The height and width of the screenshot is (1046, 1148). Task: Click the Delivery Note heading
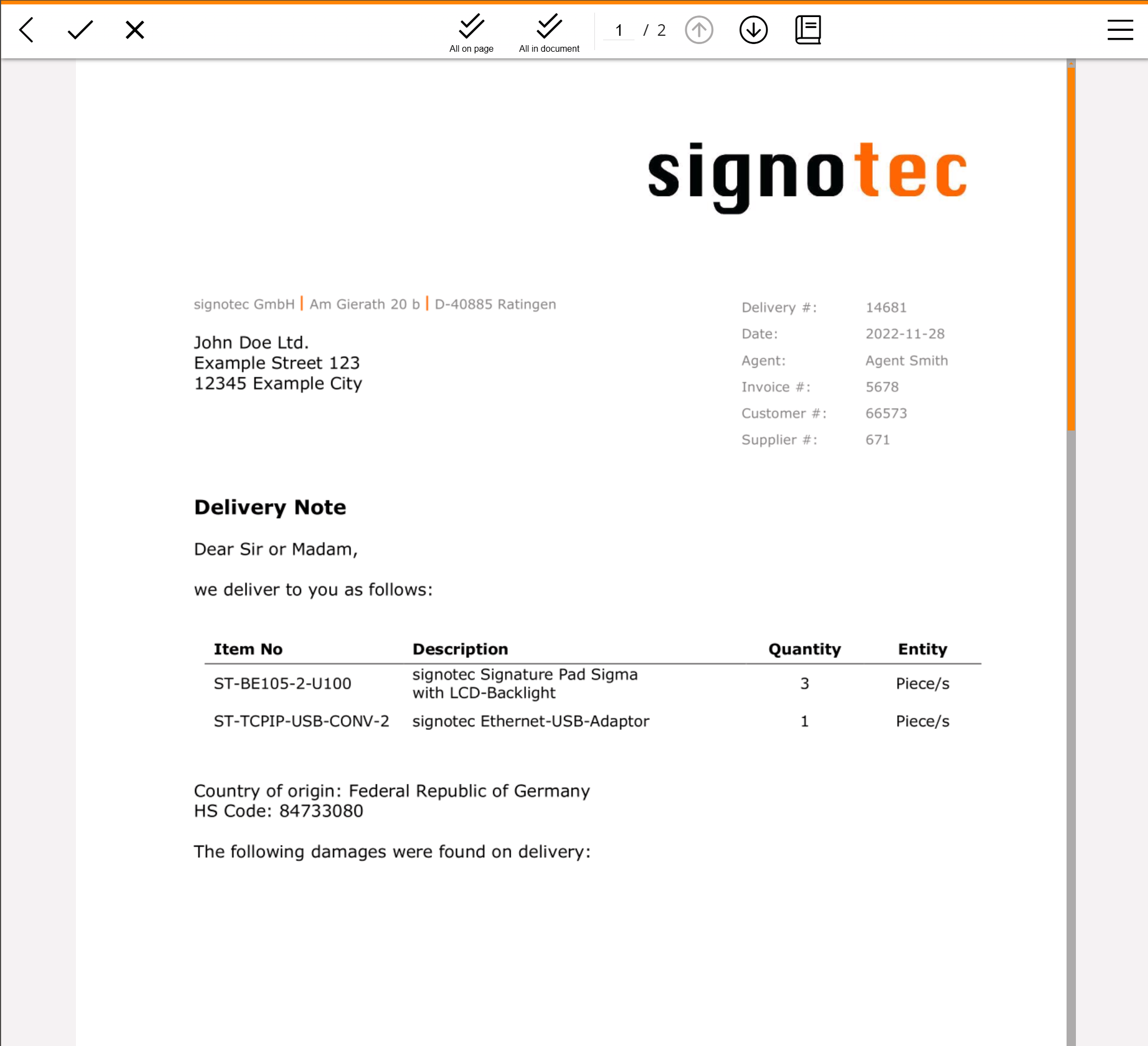(x=270, y=507)
